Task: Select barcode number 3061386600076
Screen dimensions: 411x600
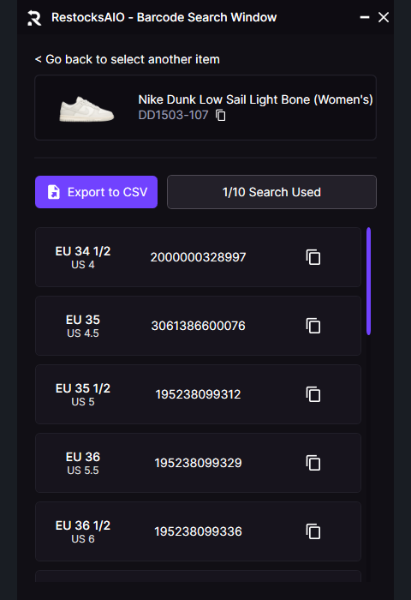Action: (198, 326)
